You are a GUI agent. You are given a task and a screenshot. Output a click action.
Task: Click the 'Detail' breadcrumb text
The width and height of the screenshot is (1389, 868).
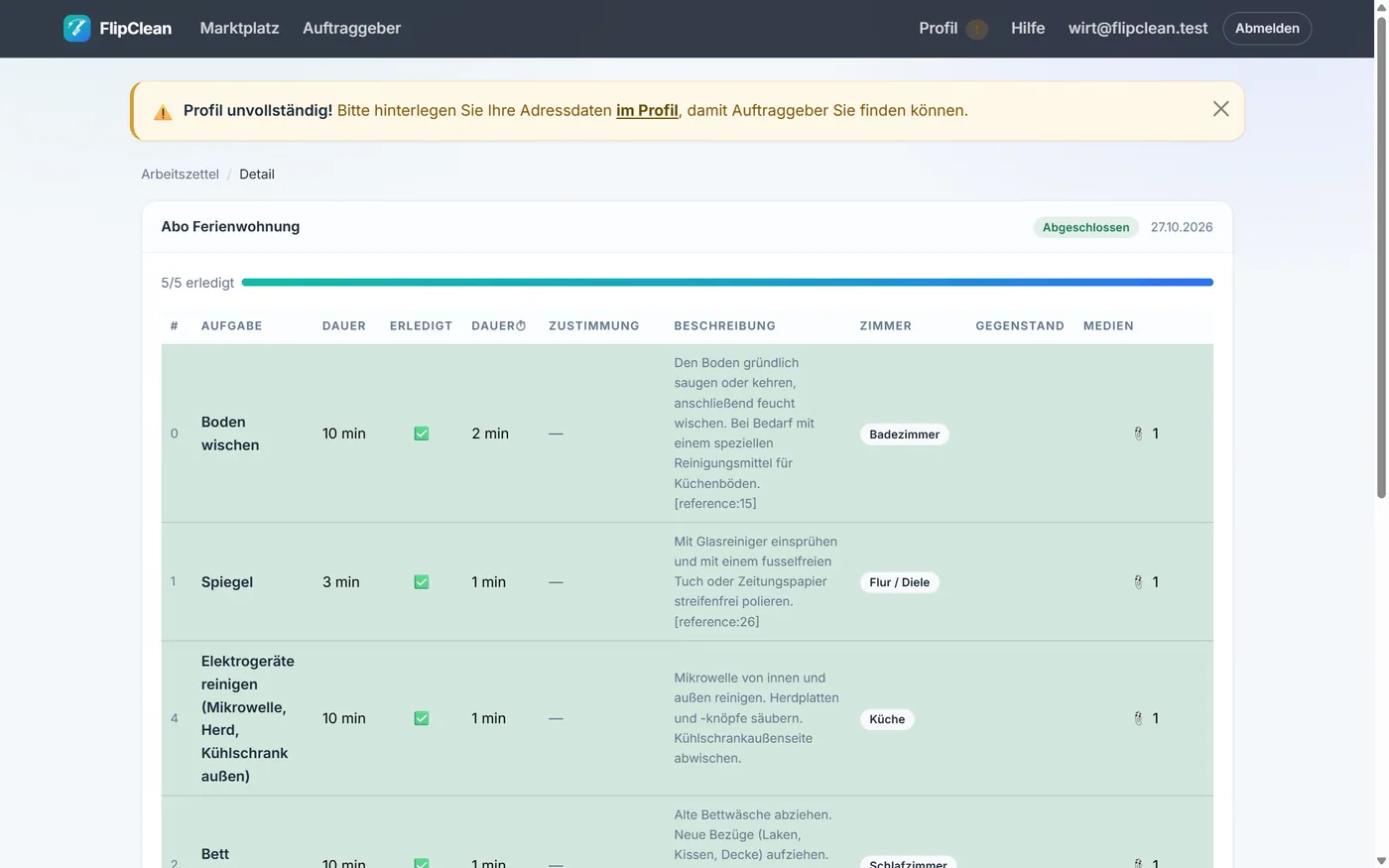click(x=257, y=174)
